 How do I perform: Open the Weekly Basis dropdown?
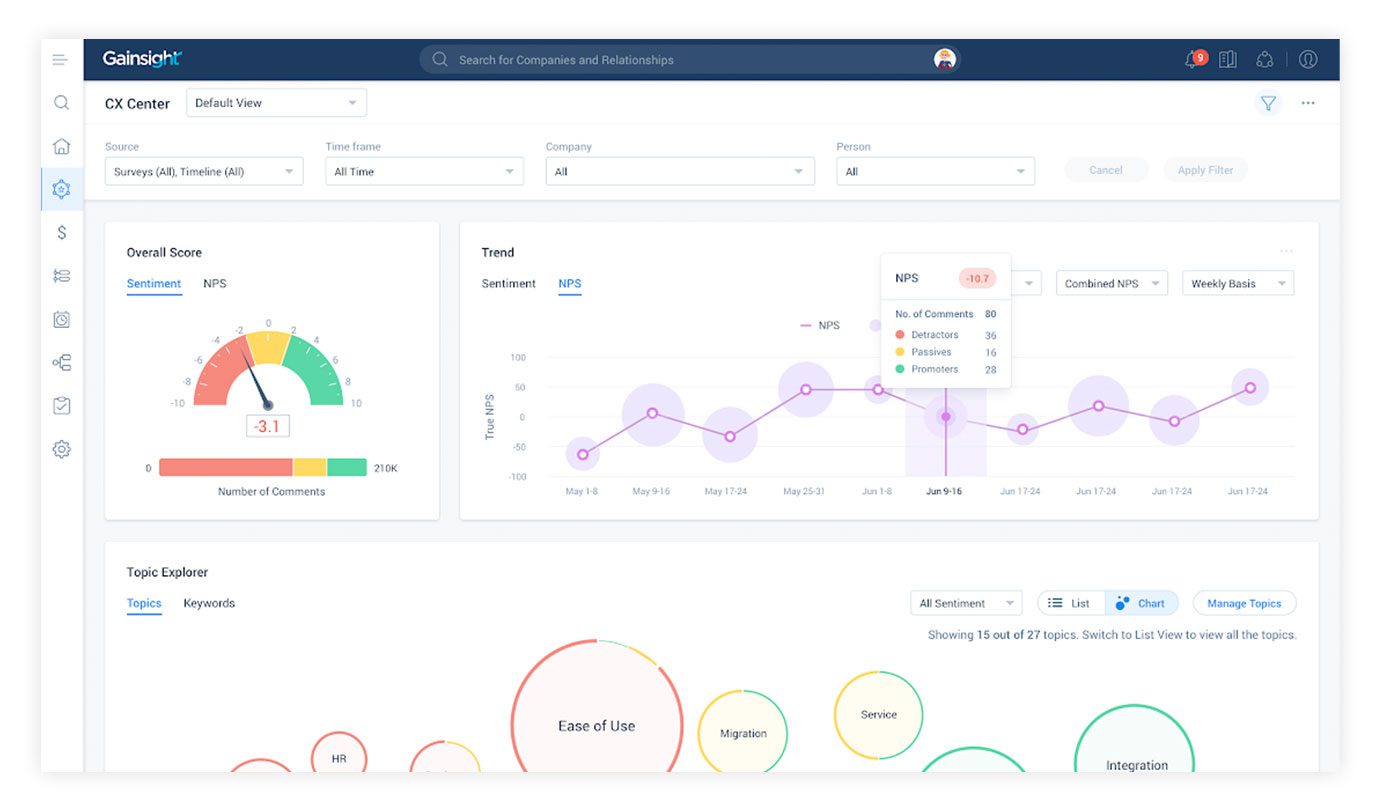tap(1237, 284)
